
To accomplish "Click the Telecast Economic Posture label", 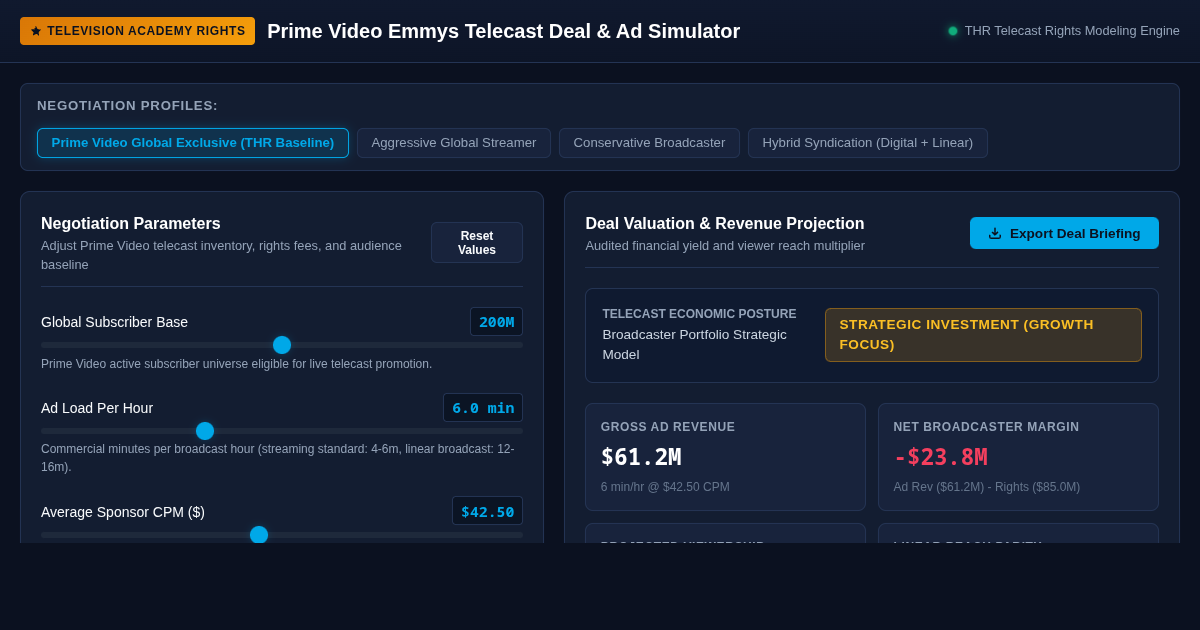I will coord(699,314).
